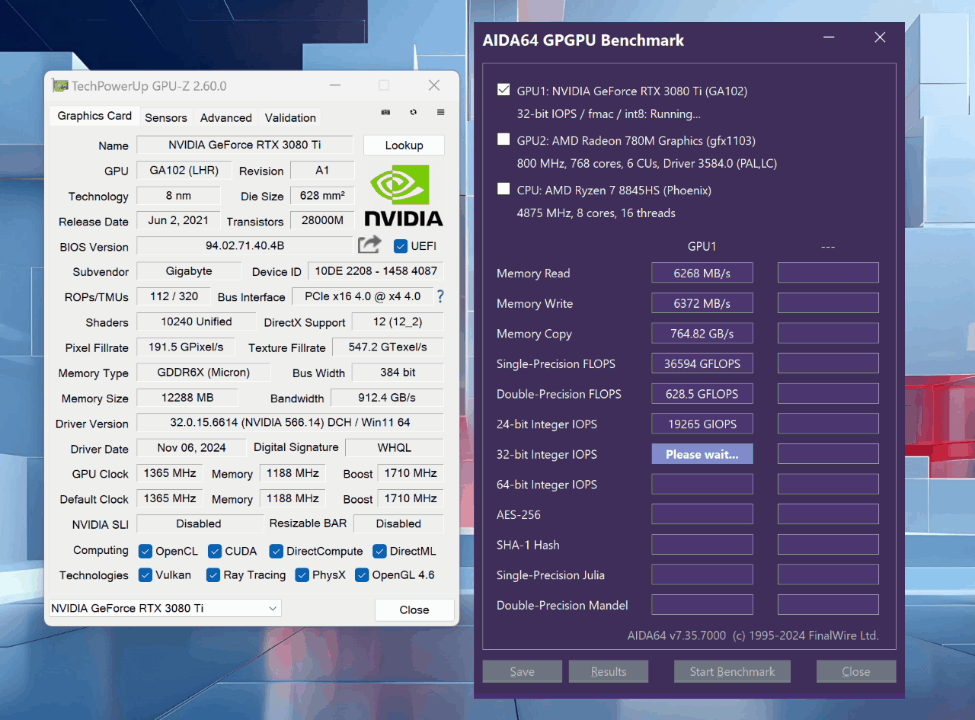Click the Bus Interface PCIe x16 4.0 value
975x720 pixels.
[x=363, y=297]
